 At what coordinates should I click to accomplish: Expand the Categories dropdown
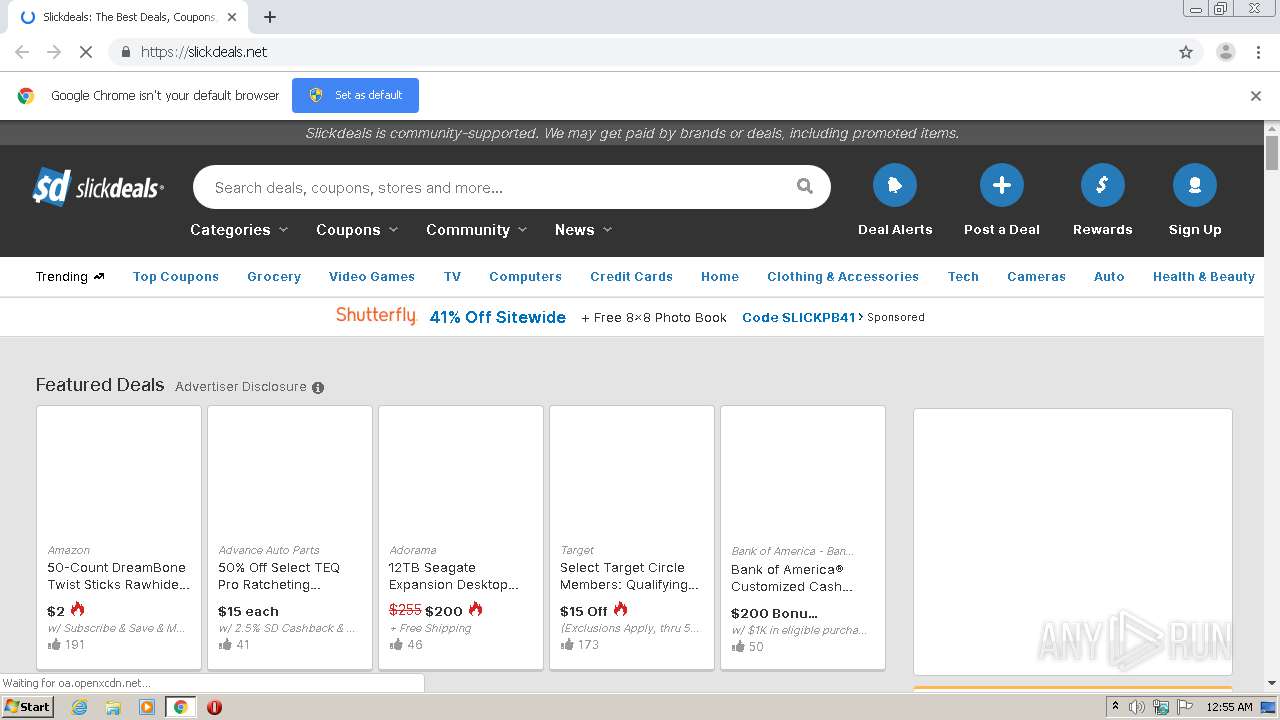(239, 230)
